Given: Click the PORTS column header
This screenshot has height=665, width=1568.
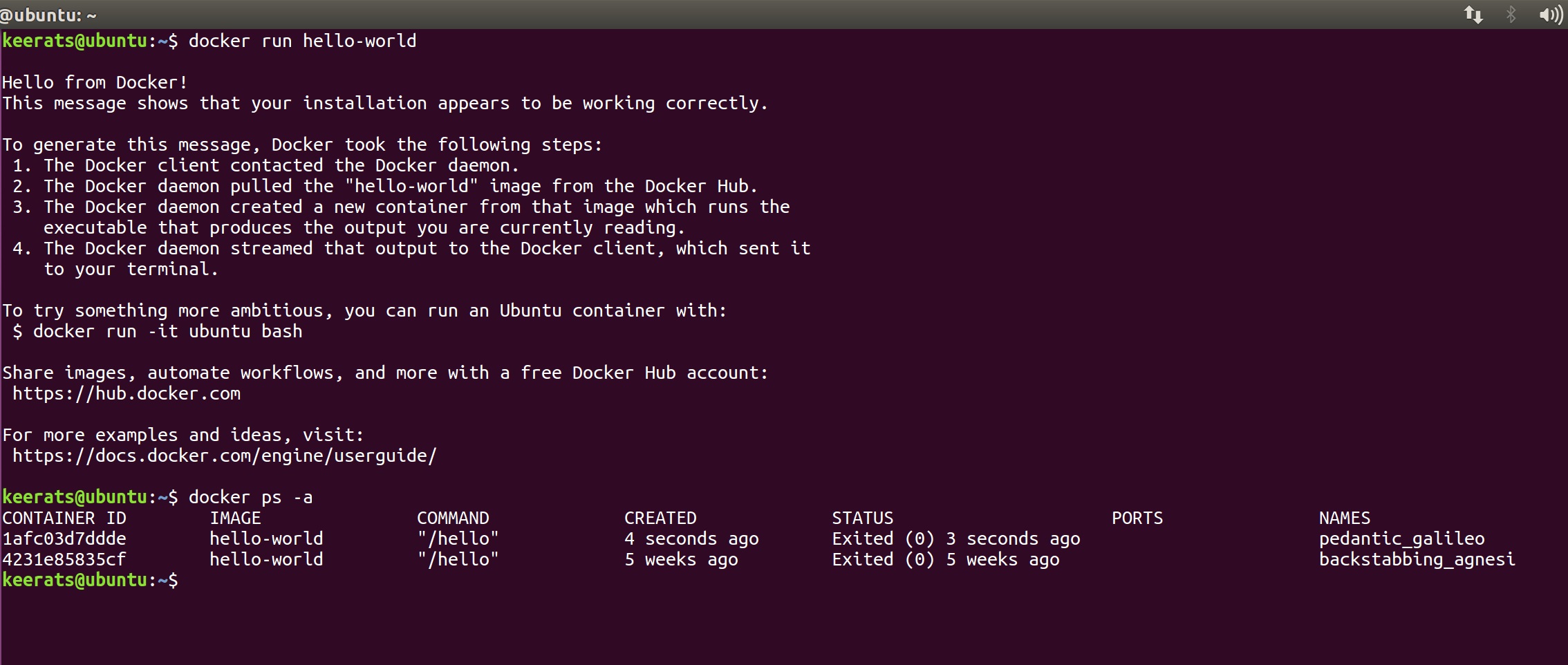Looking at the screenshot, I should pyautogui.click(x=1137, y=518).
